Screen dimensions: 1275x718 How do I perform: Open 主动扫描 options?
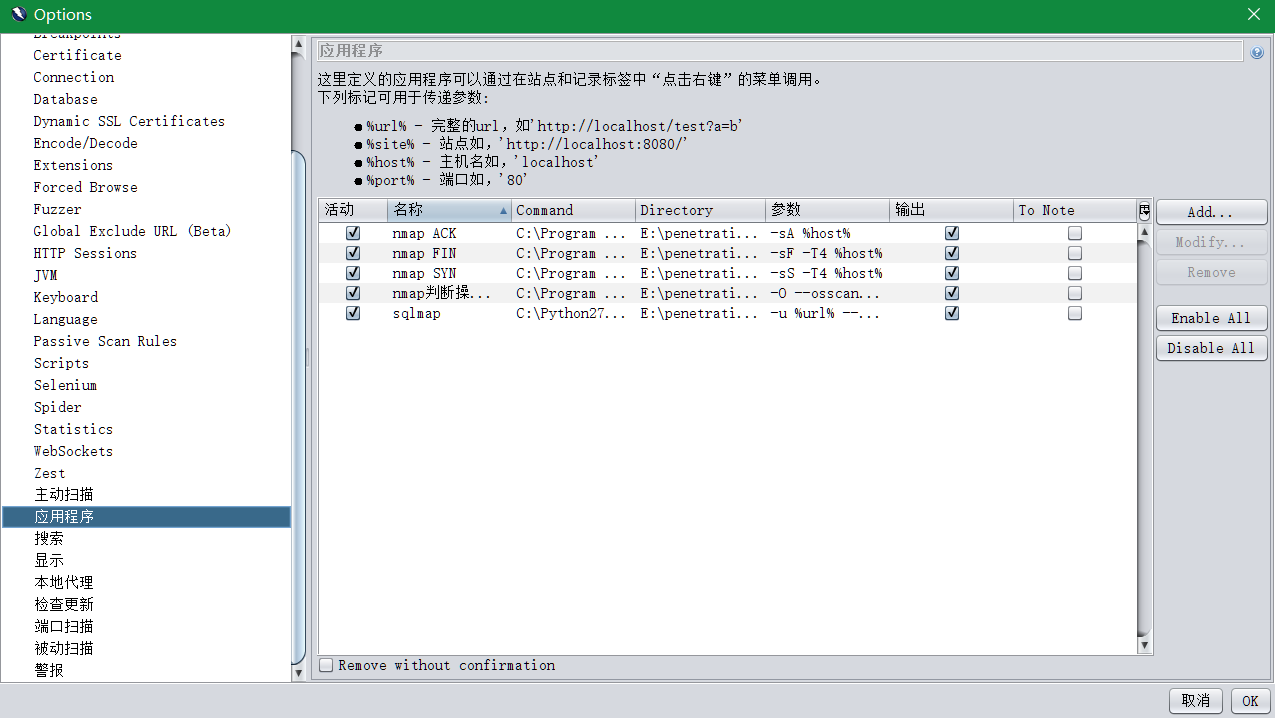64,495
